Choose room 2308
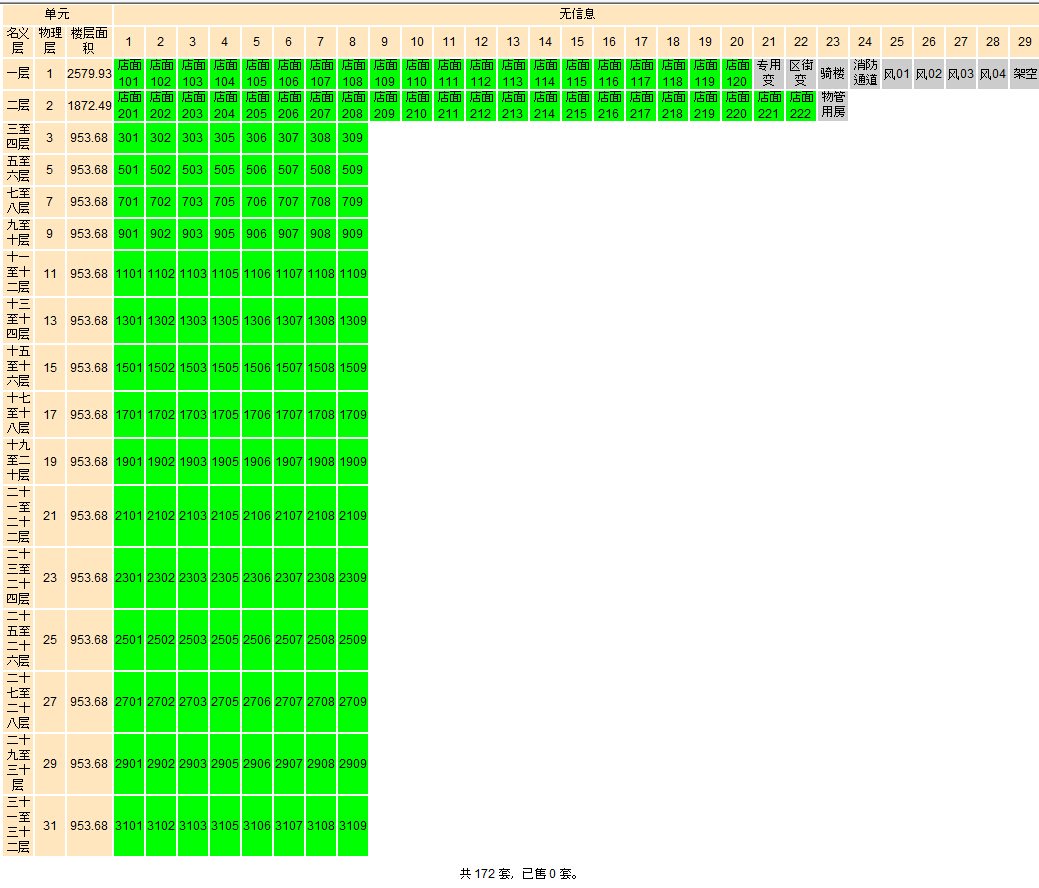1039x888 pixels. [321, 578]
